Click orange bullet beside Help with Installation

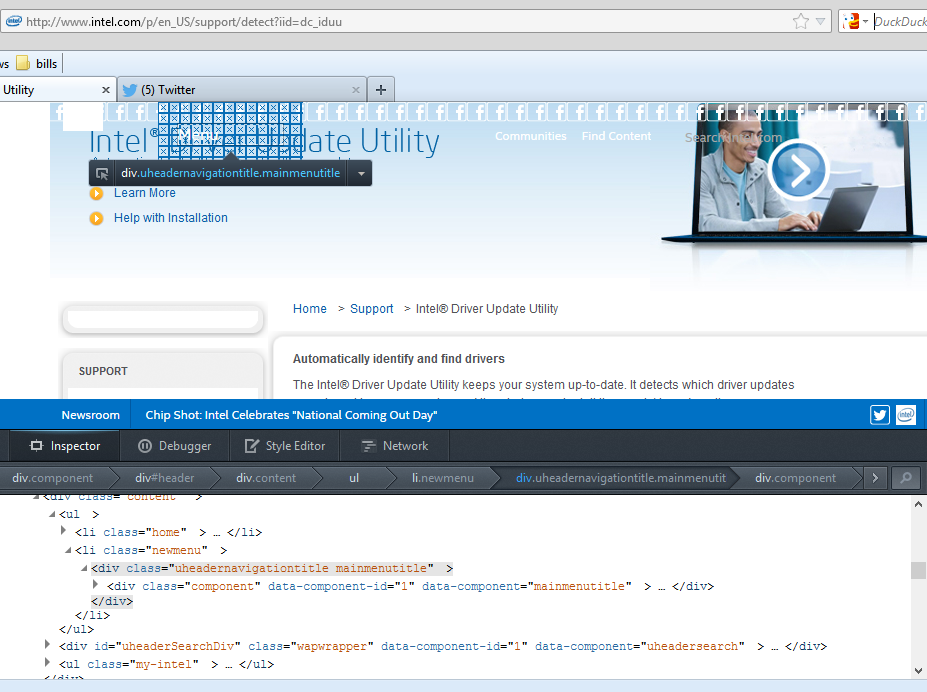(96, 219)
